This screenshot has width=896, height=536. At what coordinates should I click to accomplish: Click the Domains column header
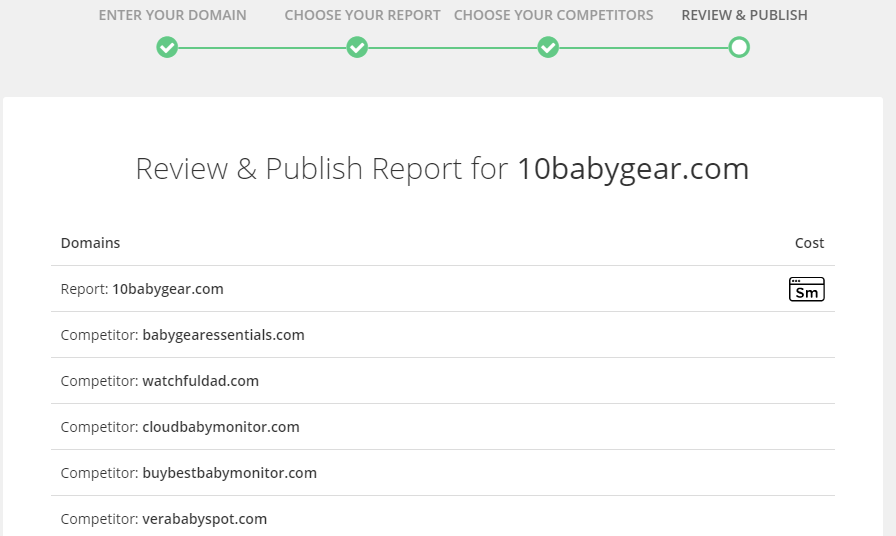(90, 243)
